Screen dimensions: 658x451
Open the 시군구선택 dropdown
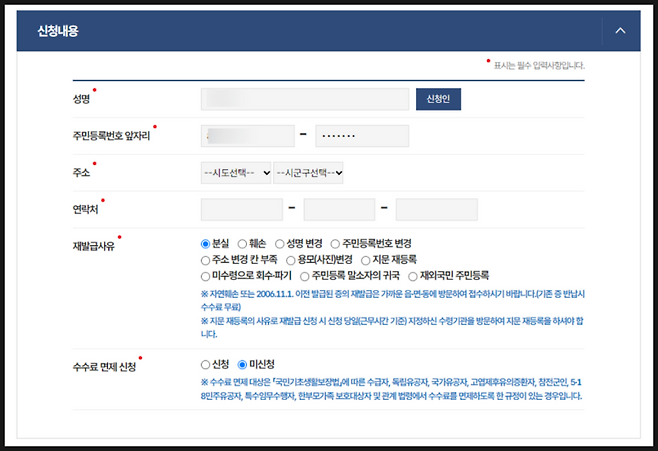tap(309, 173)
